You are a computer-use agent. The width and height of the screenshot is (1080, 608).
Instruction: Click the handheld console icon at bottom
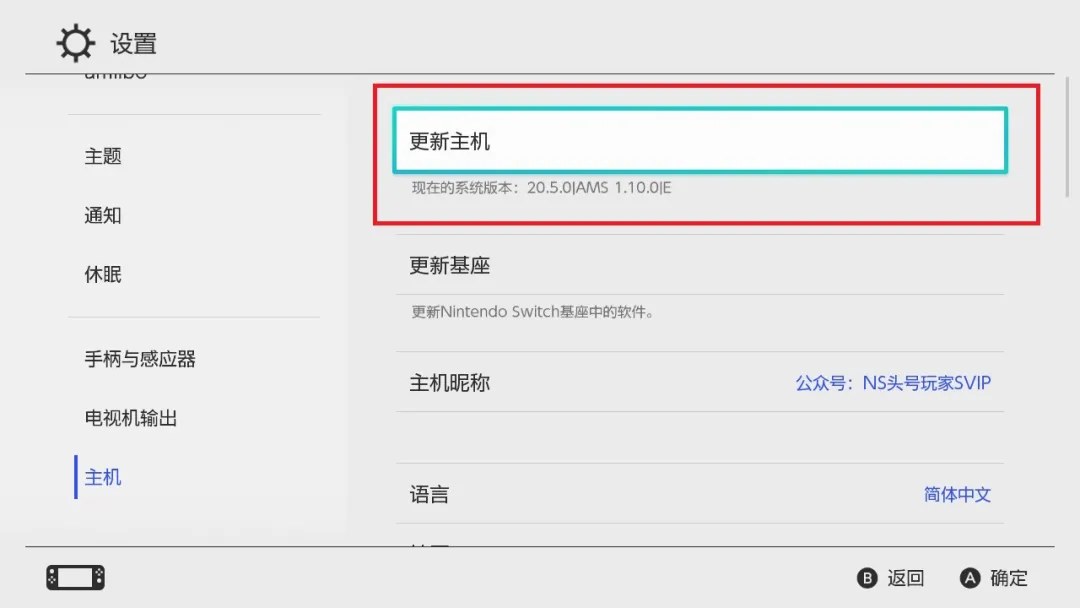point(75,578)
